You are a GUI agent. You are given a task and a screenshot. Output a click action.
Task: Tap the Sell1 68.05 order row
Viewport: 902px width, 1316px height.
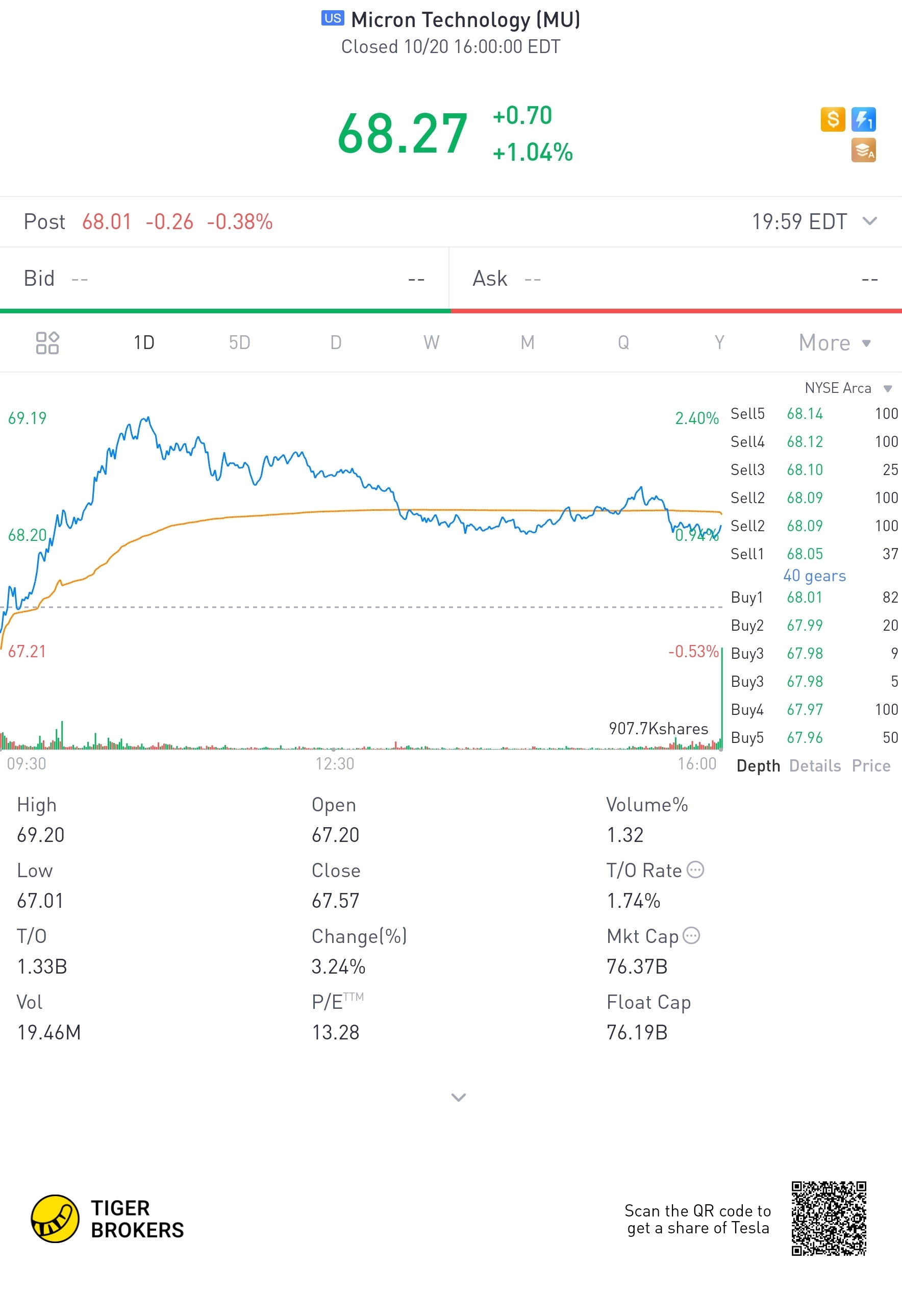(814, 554)
